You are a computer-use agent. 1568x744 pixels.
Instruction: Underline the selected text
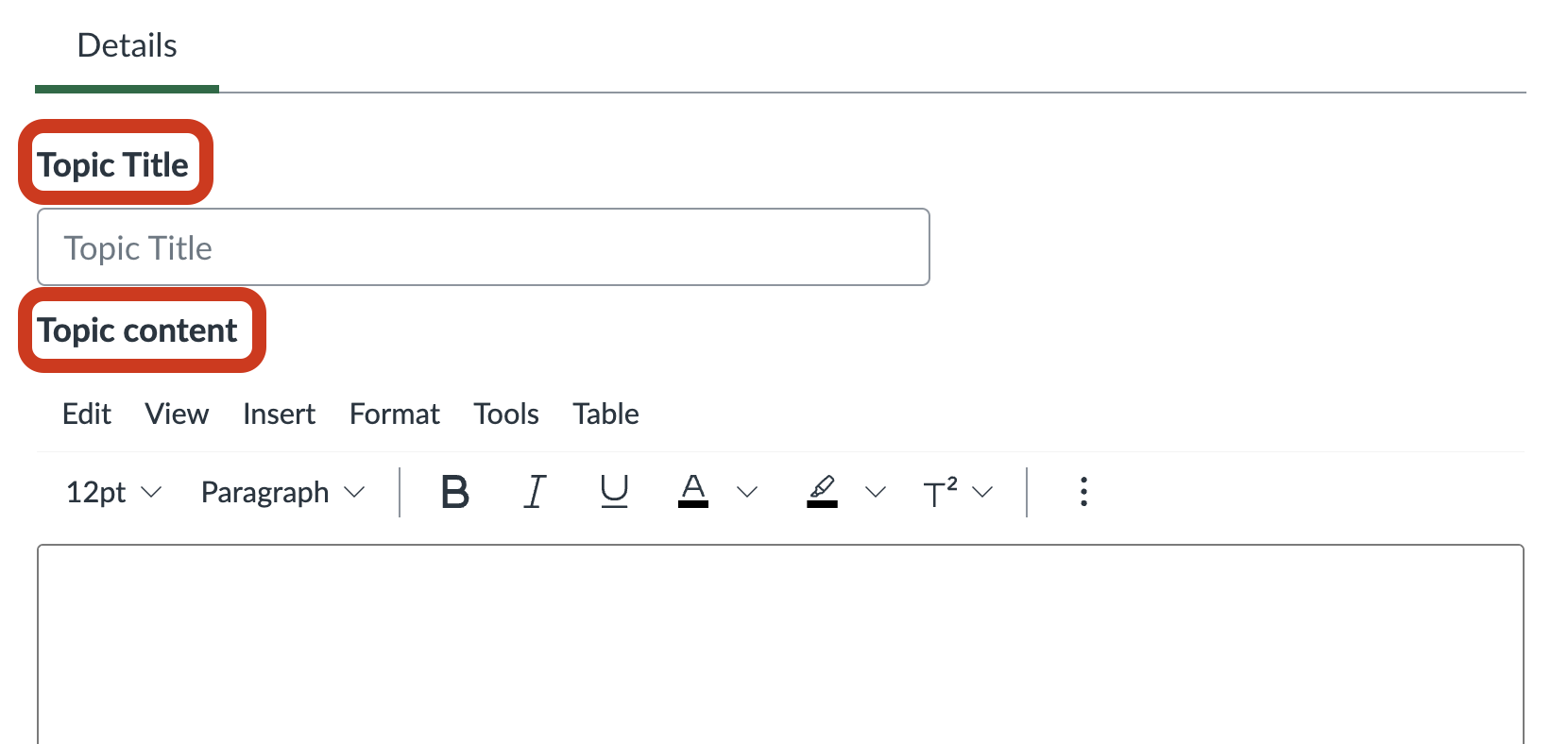coord(614,492)
